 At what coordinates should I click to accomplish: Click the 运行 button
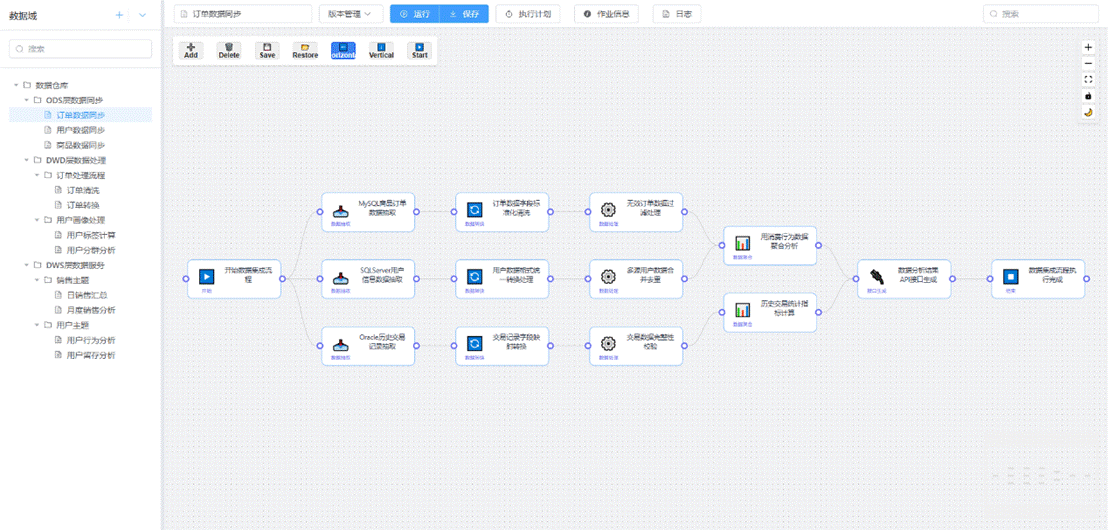point(414,14)
